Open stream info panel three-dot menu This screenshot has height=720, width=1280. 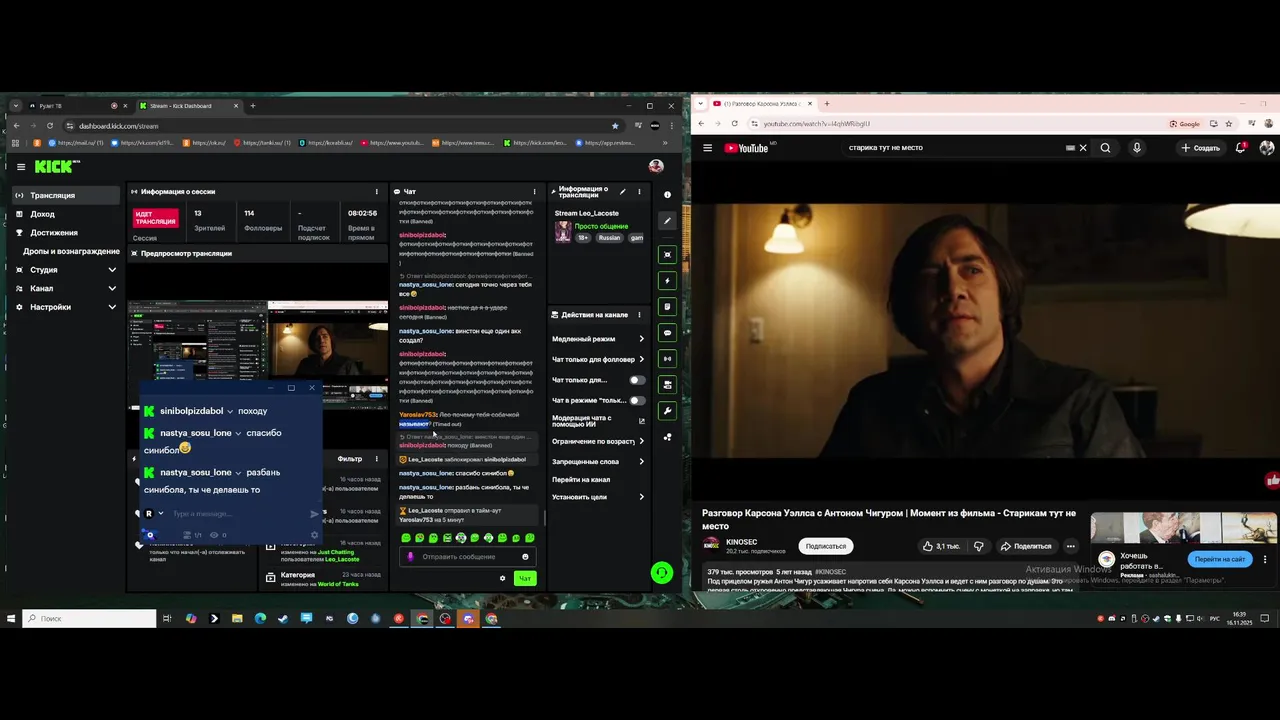coord(638,191)
